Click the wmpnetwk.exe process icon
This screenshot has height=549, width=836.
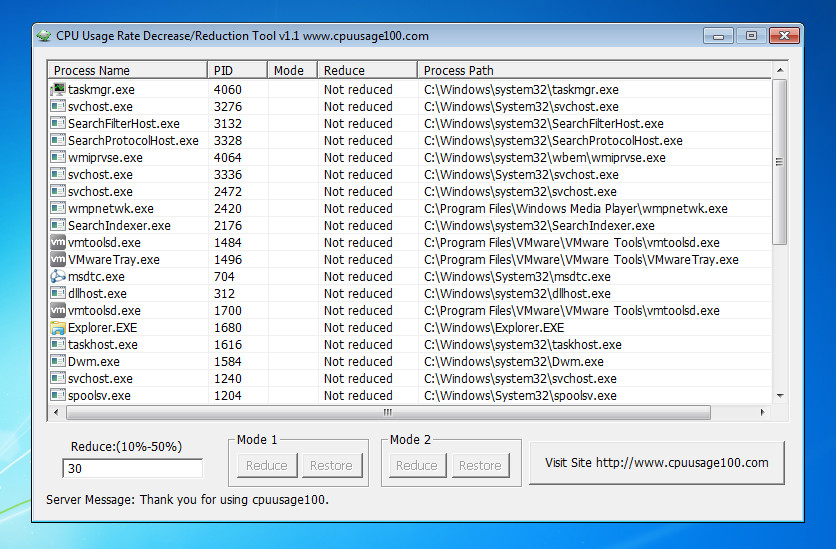(58, 208)
